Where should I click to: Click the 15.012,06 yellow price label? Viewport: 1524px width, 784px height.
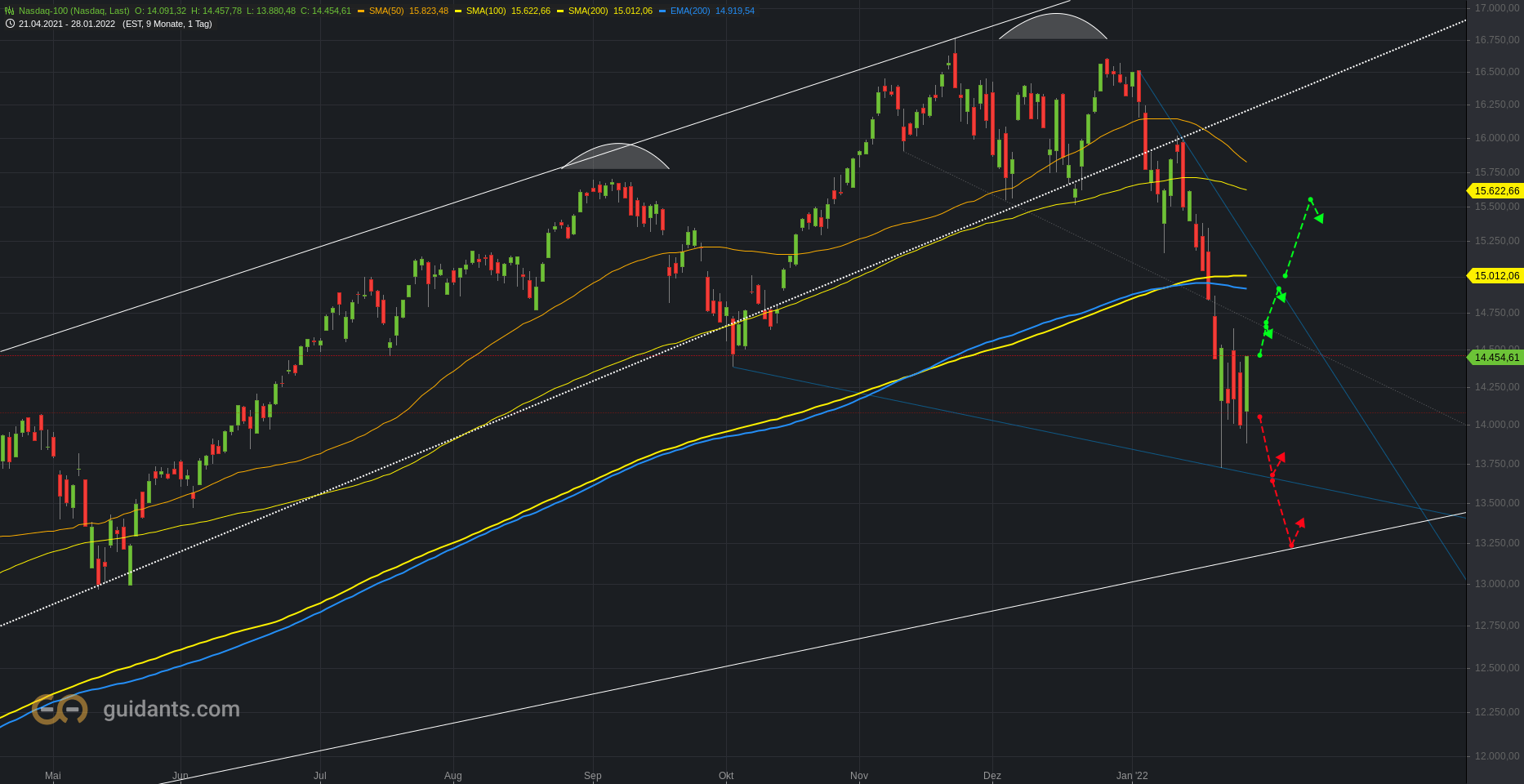[1496, 275]
